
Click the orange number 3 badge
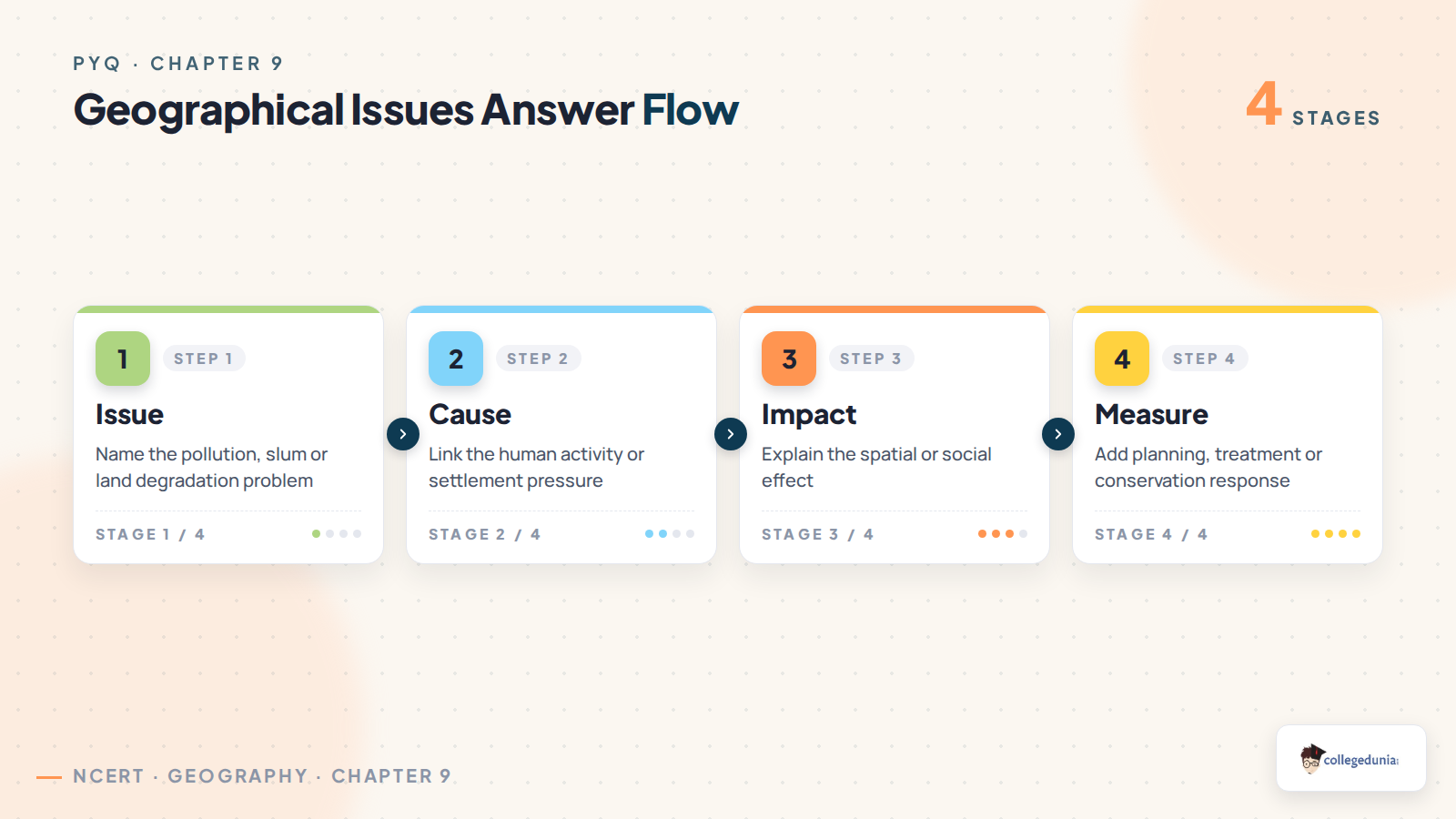789,359
